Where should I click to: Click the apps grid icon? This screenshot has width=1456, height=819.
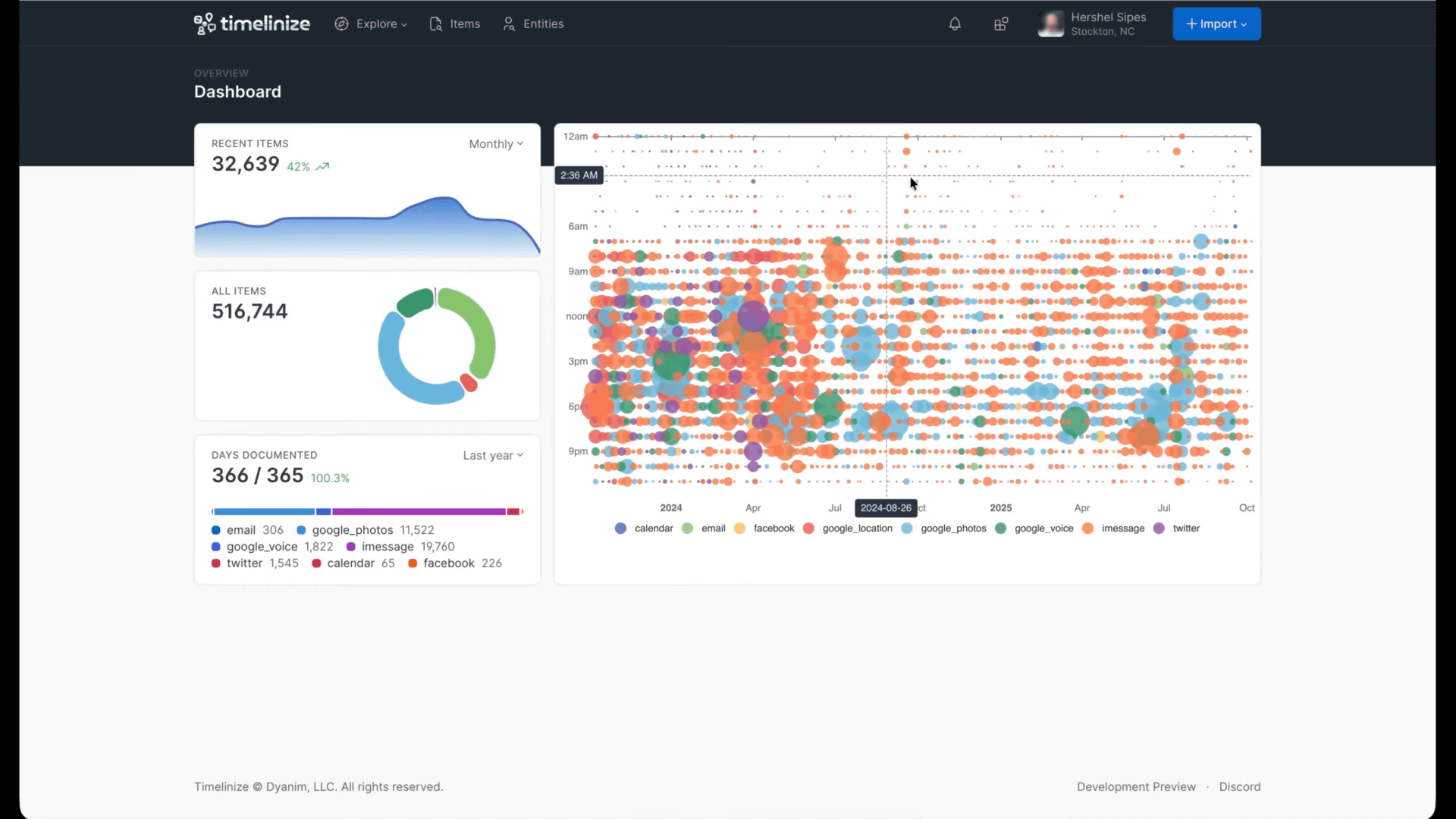click(x=1001, y=24)
